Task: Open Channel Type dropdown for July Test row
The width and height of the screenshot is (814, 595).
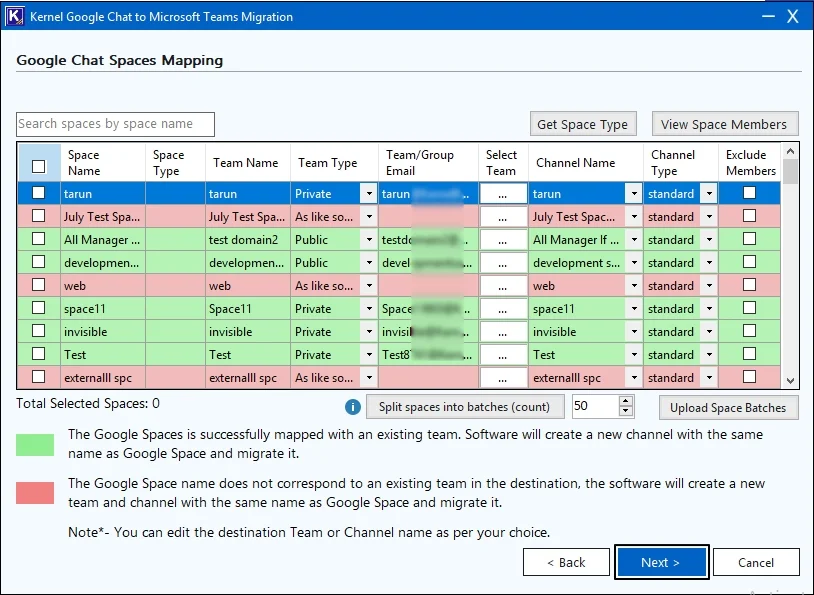Action: click(709, 217)
